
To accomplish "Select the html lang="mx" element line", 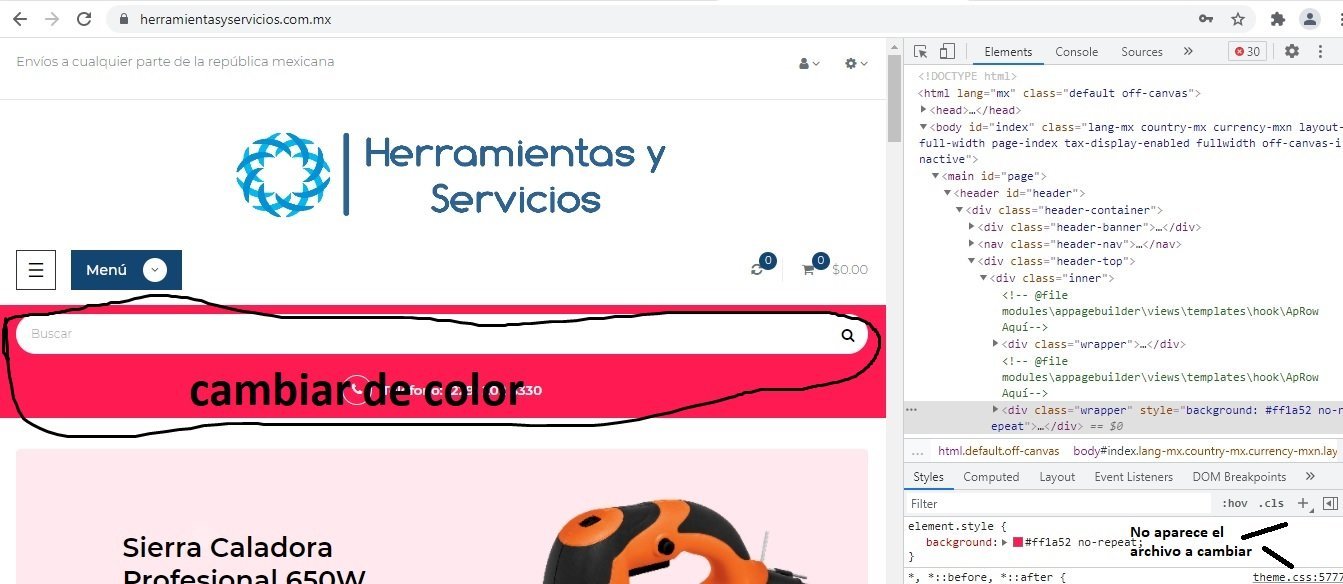I will coord(1060,93).
